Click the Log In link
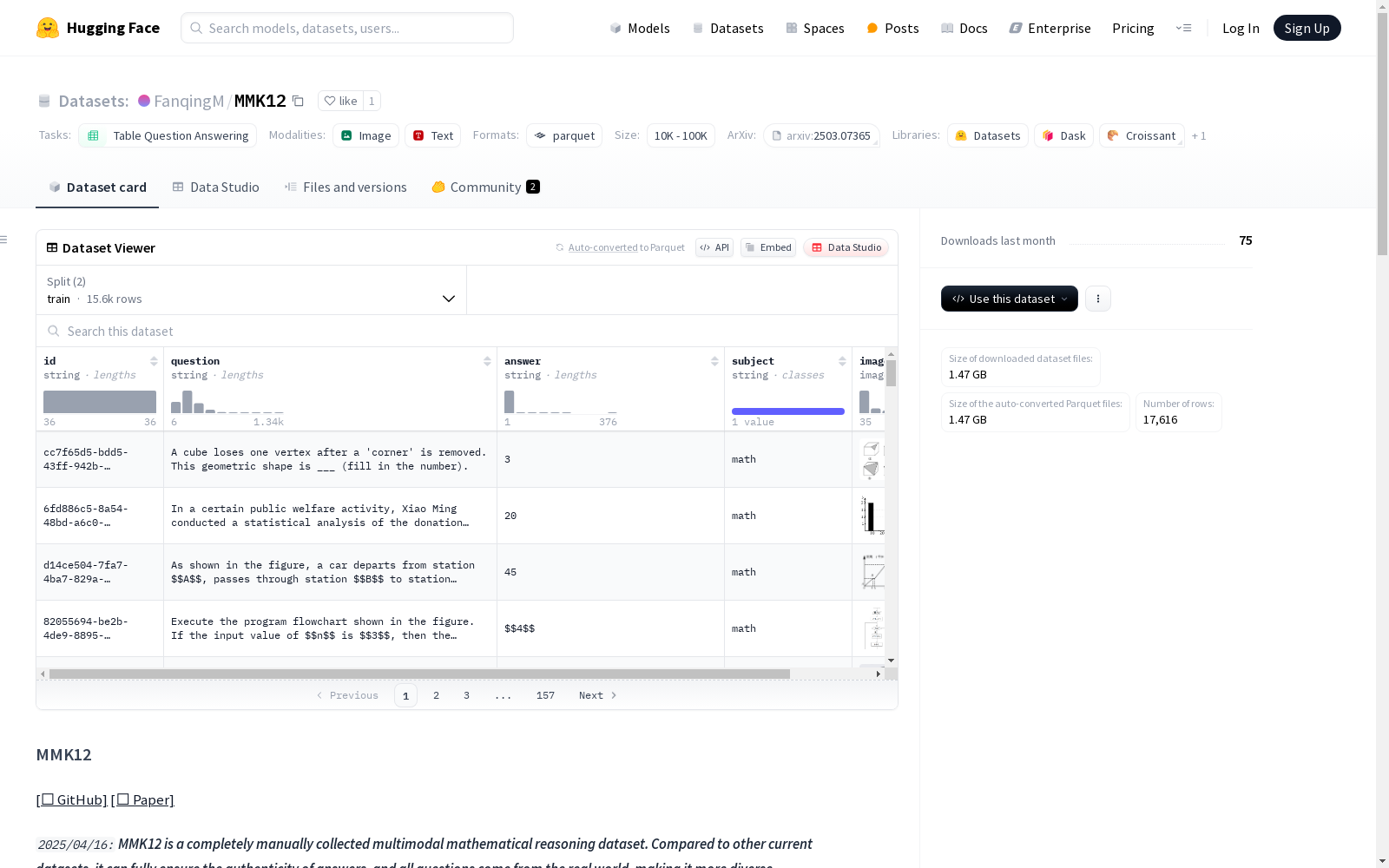 [1241, 28]
